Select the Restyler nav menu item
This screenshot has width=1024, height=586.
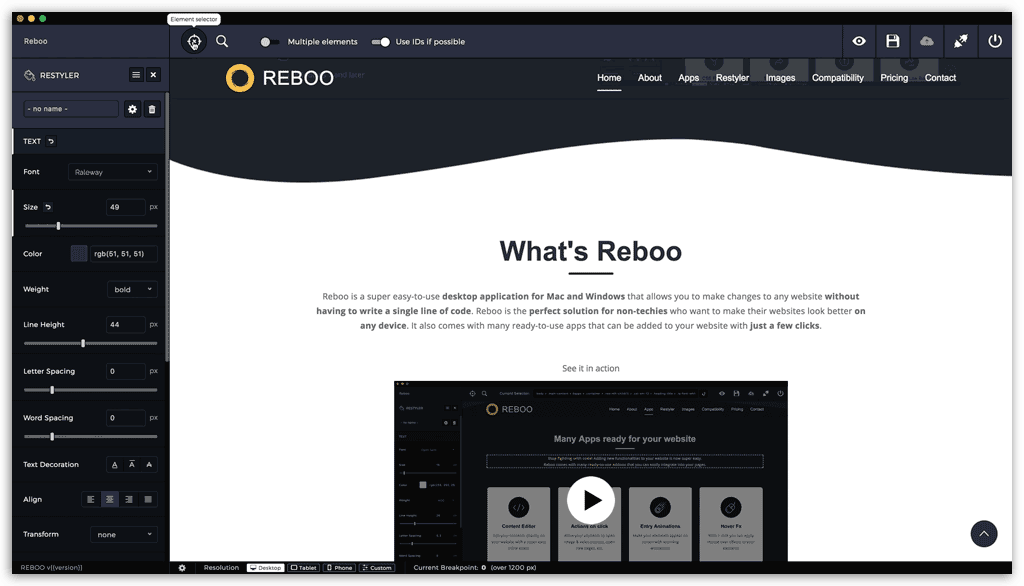coord(732,78)
